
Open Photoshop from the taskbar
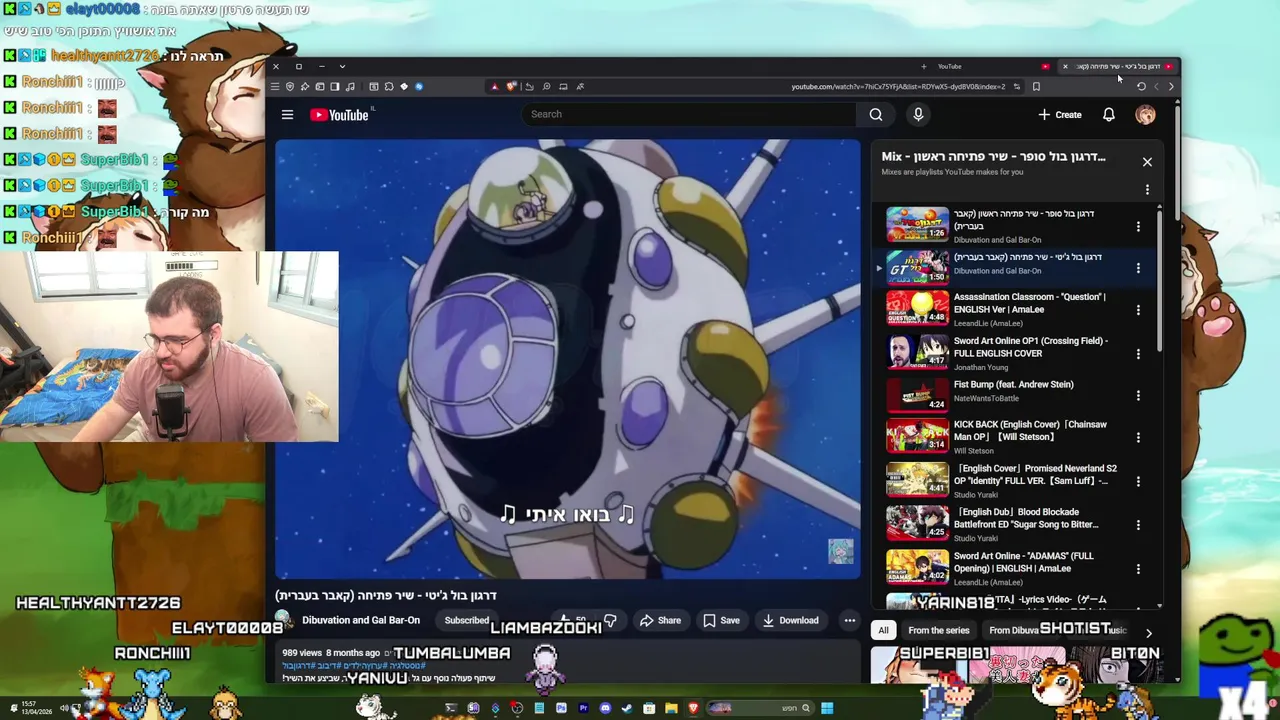(x=561, y=708)
